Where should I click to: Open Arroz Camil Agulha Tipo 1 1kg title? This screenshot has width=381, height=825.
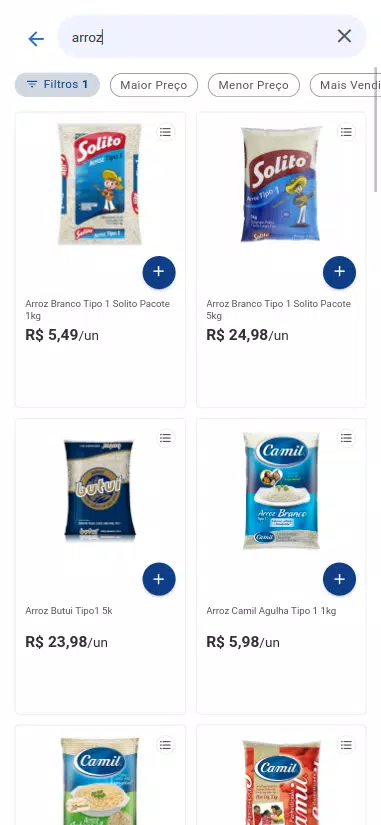271,611
